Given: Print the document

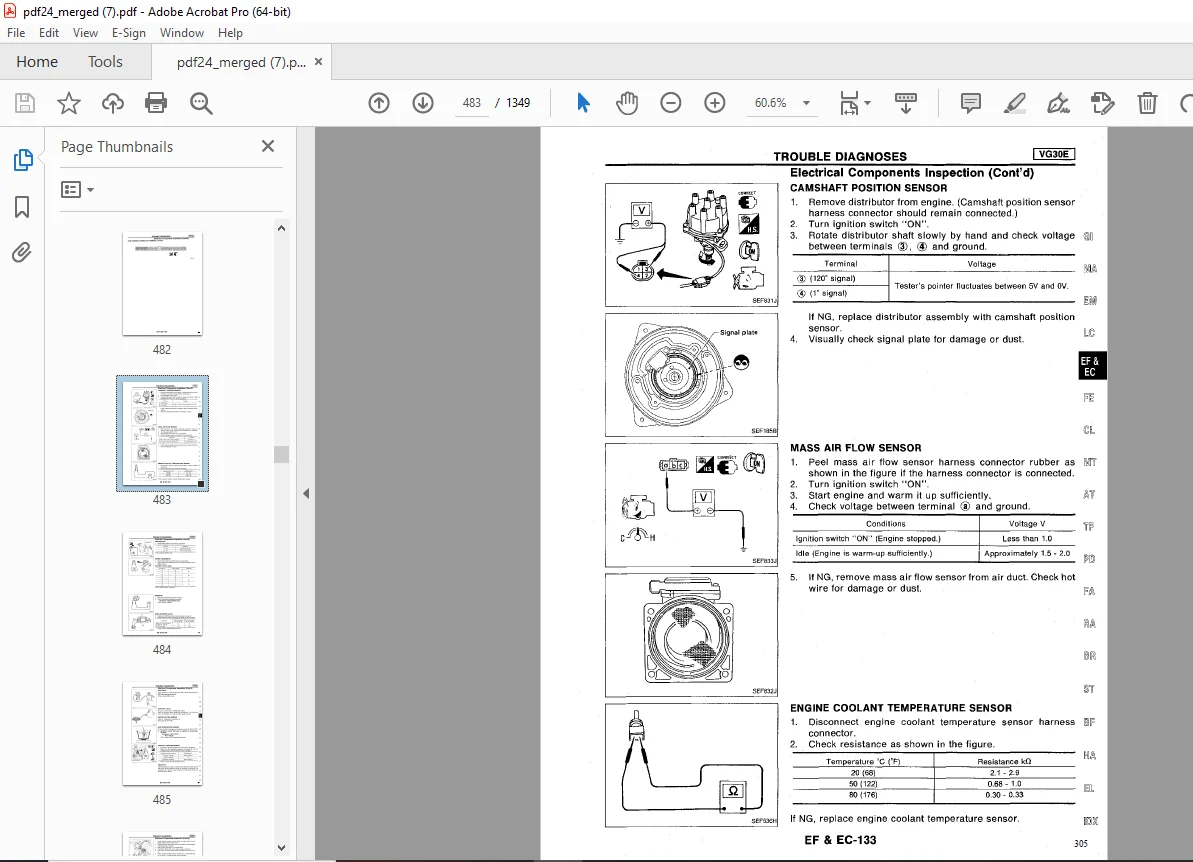Looking at the screenshot, I should click(156, 103).
